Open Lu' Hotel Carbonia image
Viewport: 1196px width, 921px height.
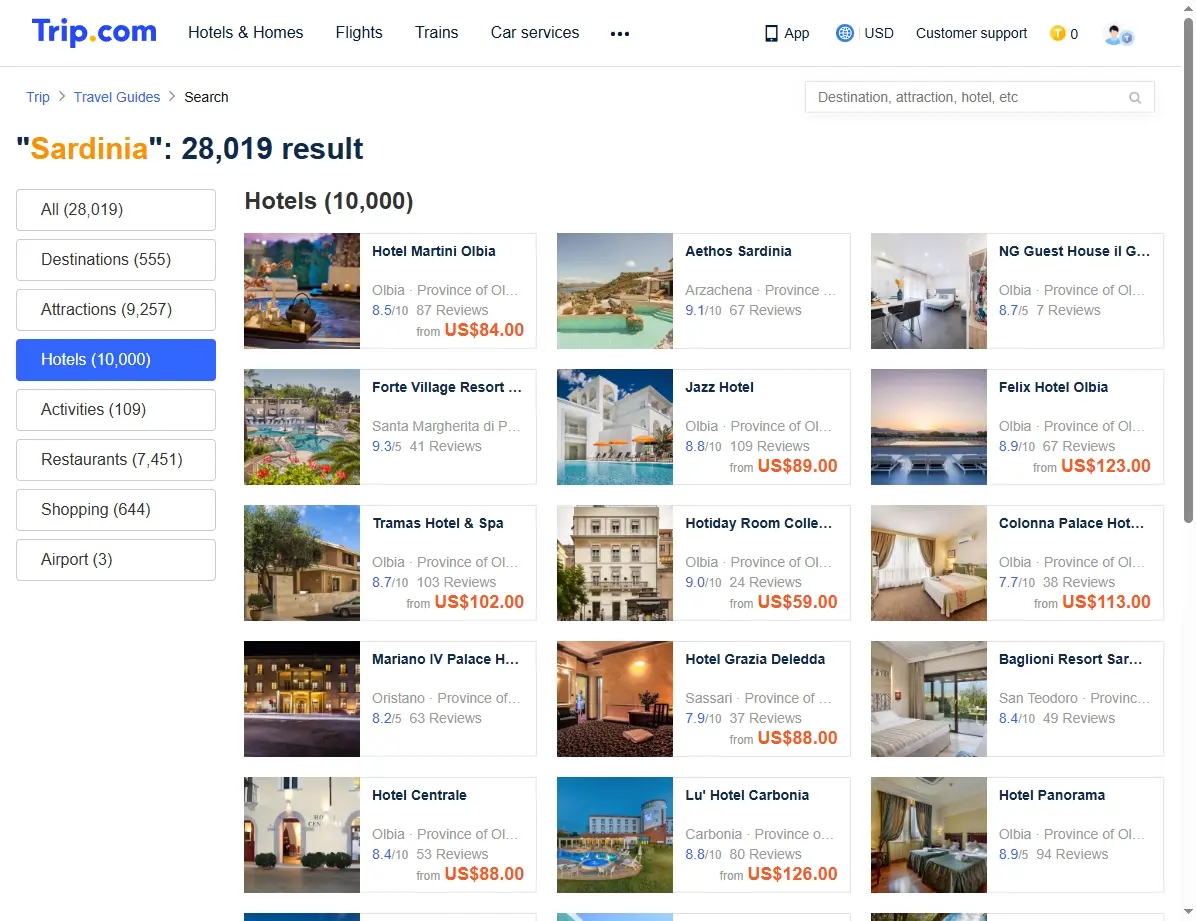click(x=615, y=835)
